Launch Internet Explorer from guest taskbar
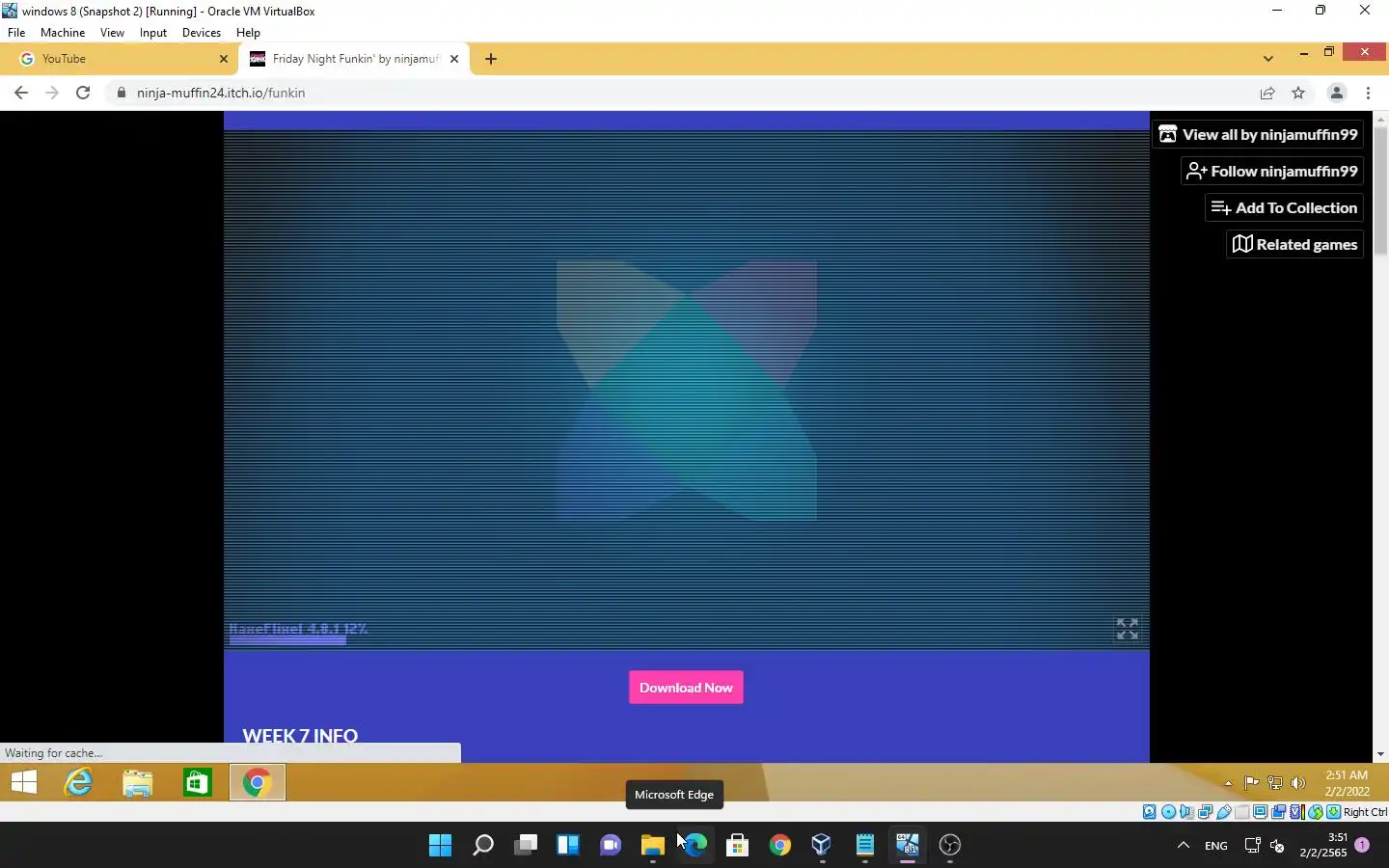1389x868 pixels. (x=78, y=782)
